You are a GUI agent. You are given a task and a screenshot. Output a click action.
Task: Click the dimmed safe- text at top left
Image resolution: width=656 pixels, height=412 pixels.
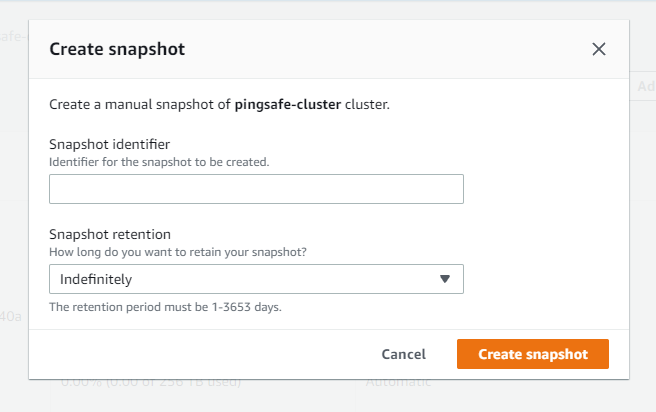[x=13, y=36]
